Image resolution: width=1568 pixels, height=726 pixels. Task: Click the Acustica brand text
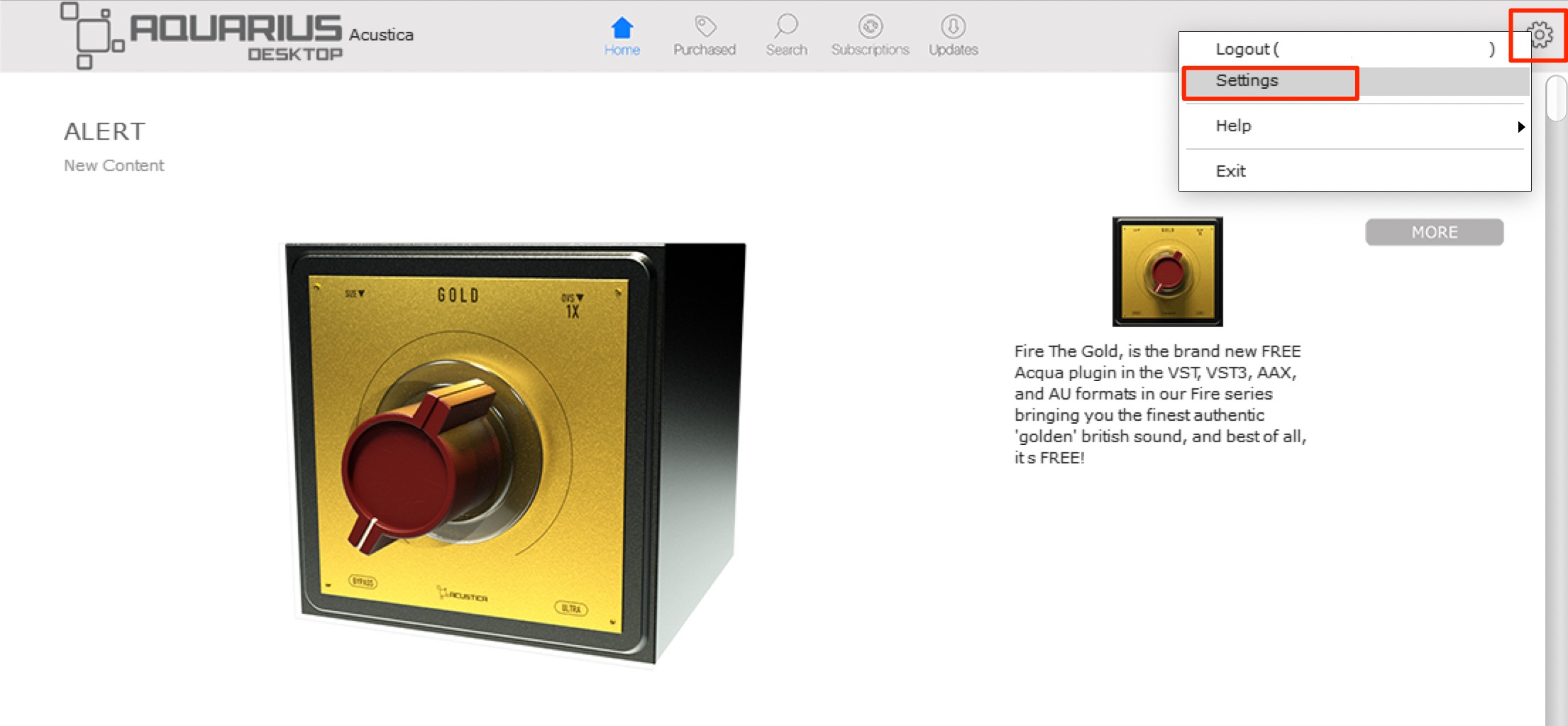381,35
